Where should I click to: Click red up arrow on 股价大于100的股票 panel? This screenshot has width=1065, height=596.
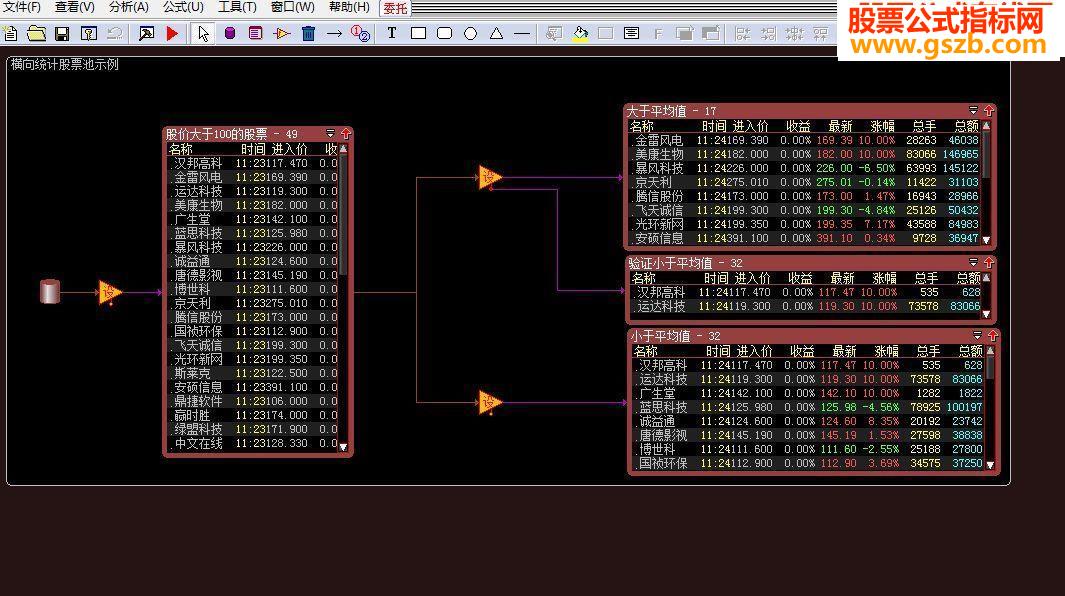point(346,133)
